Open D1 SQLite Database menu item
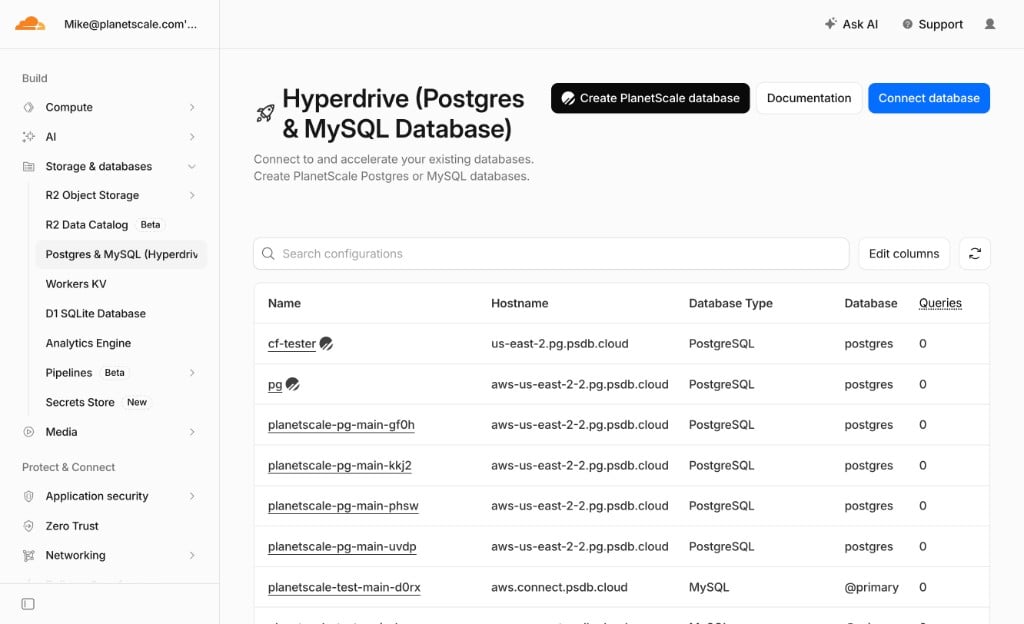 point(95,313)
